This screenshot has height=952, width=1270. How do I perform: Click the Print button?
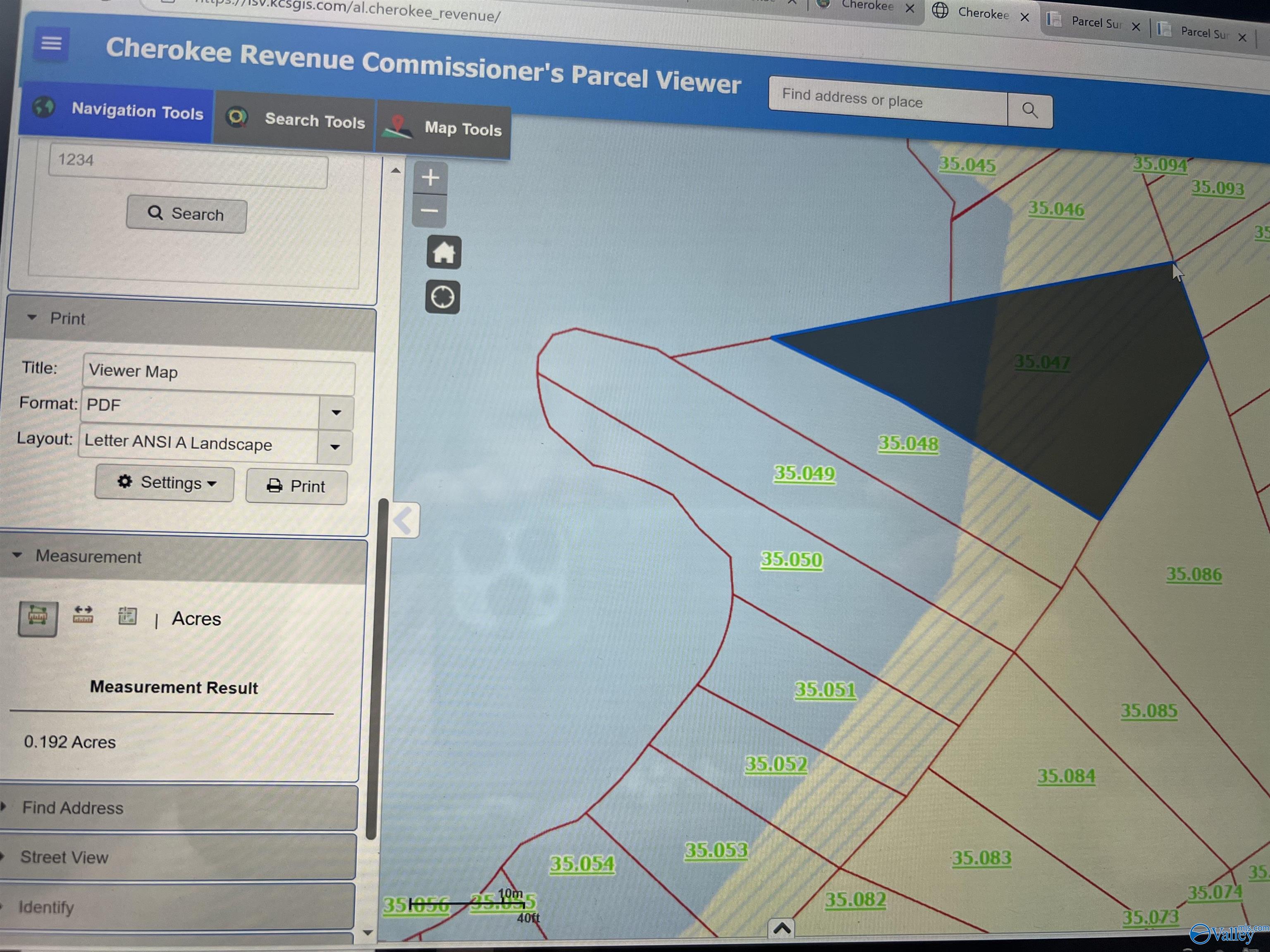(x=297, y=487)
